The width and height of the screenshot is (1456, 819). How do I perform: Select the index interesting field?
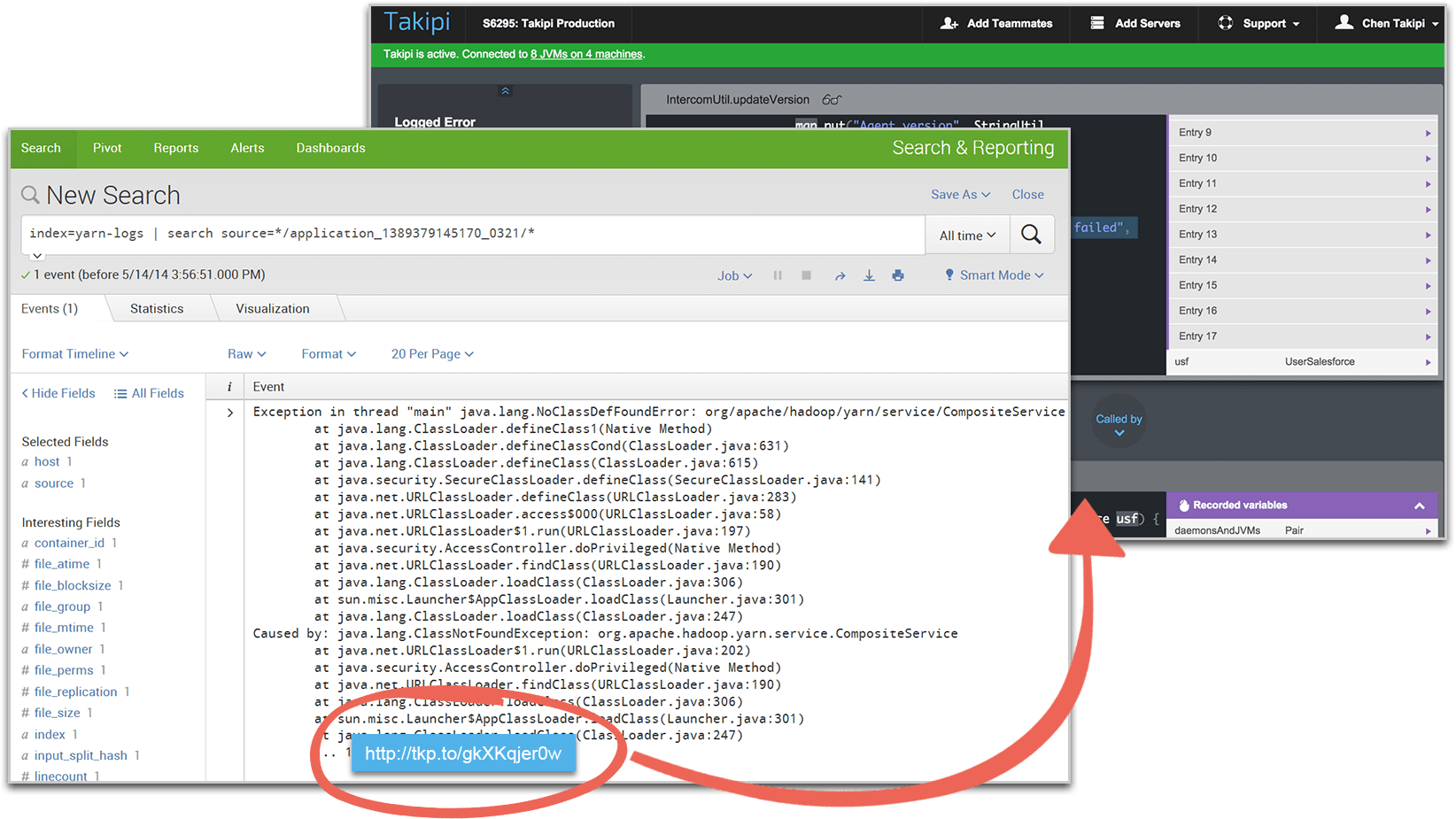50,735
